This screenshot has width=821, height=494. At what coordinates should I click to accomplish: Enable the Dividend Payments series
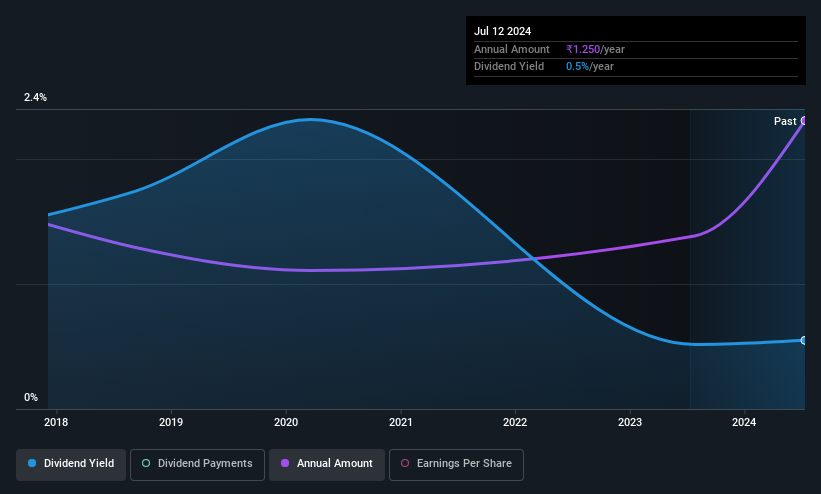pos(197,464)
